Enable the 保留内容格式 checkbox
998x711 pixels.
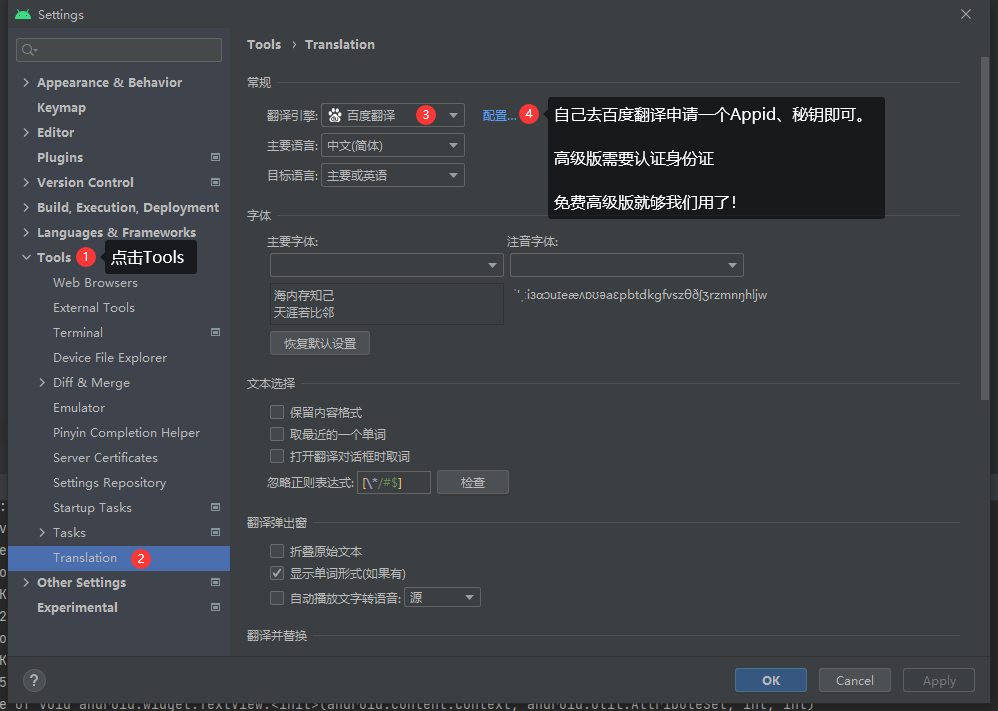pos(277,412)
